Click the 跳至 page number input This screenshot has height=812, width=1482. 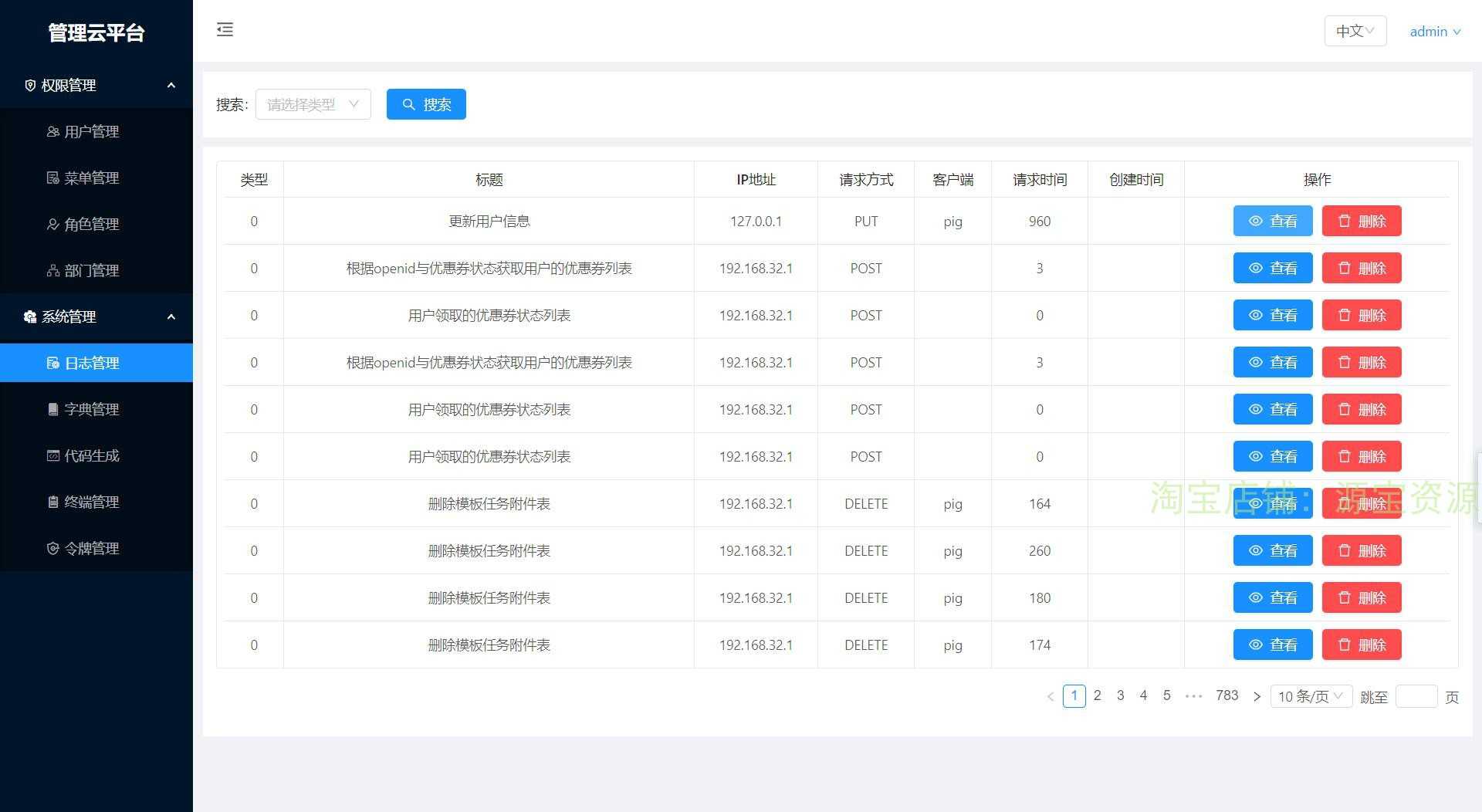coord(1416,696)
